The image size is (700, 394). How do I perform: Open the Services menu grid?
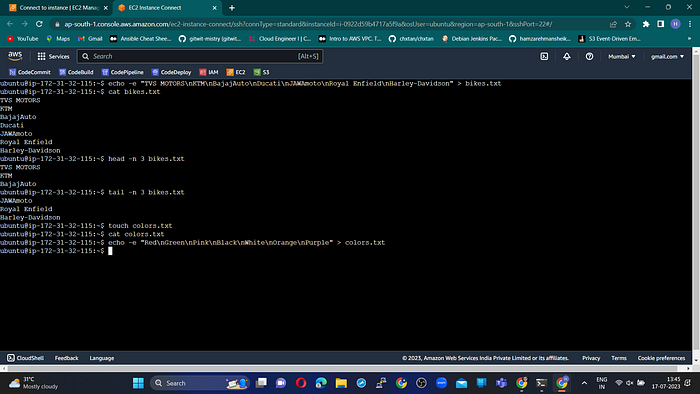click(x=53, y=56)
